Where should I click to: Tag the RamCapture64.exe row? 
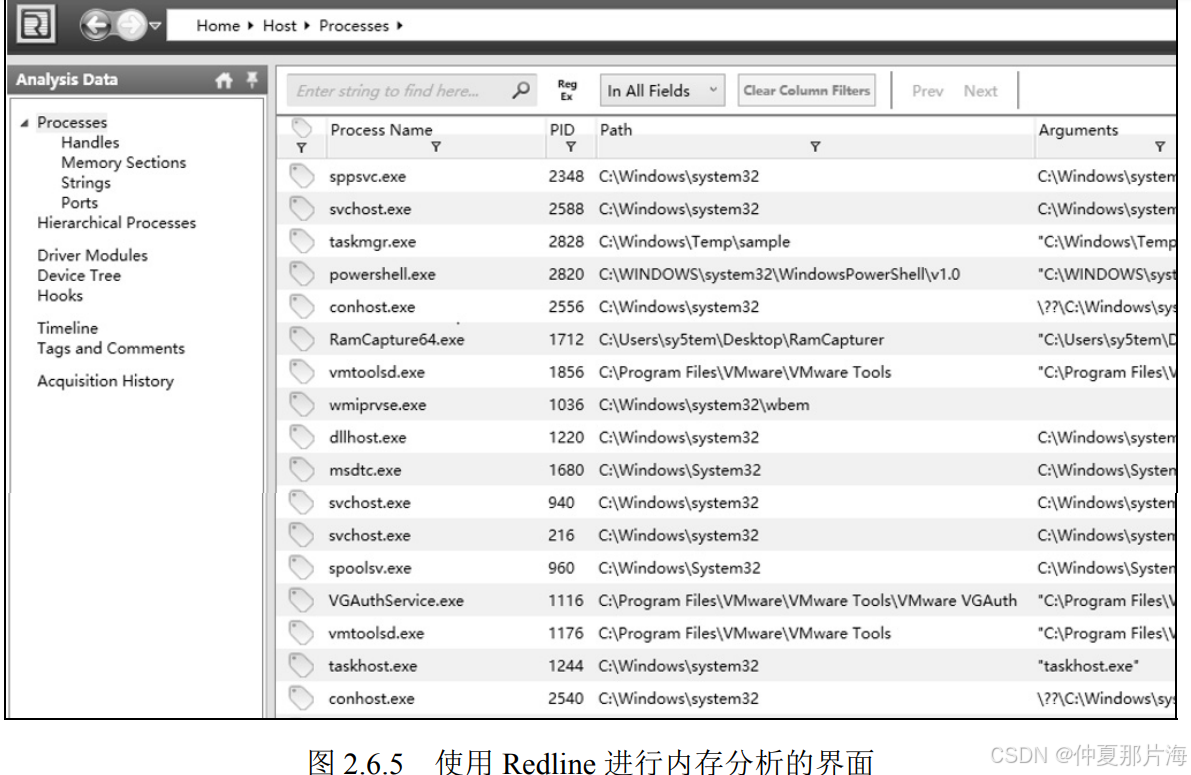point(302,340)
